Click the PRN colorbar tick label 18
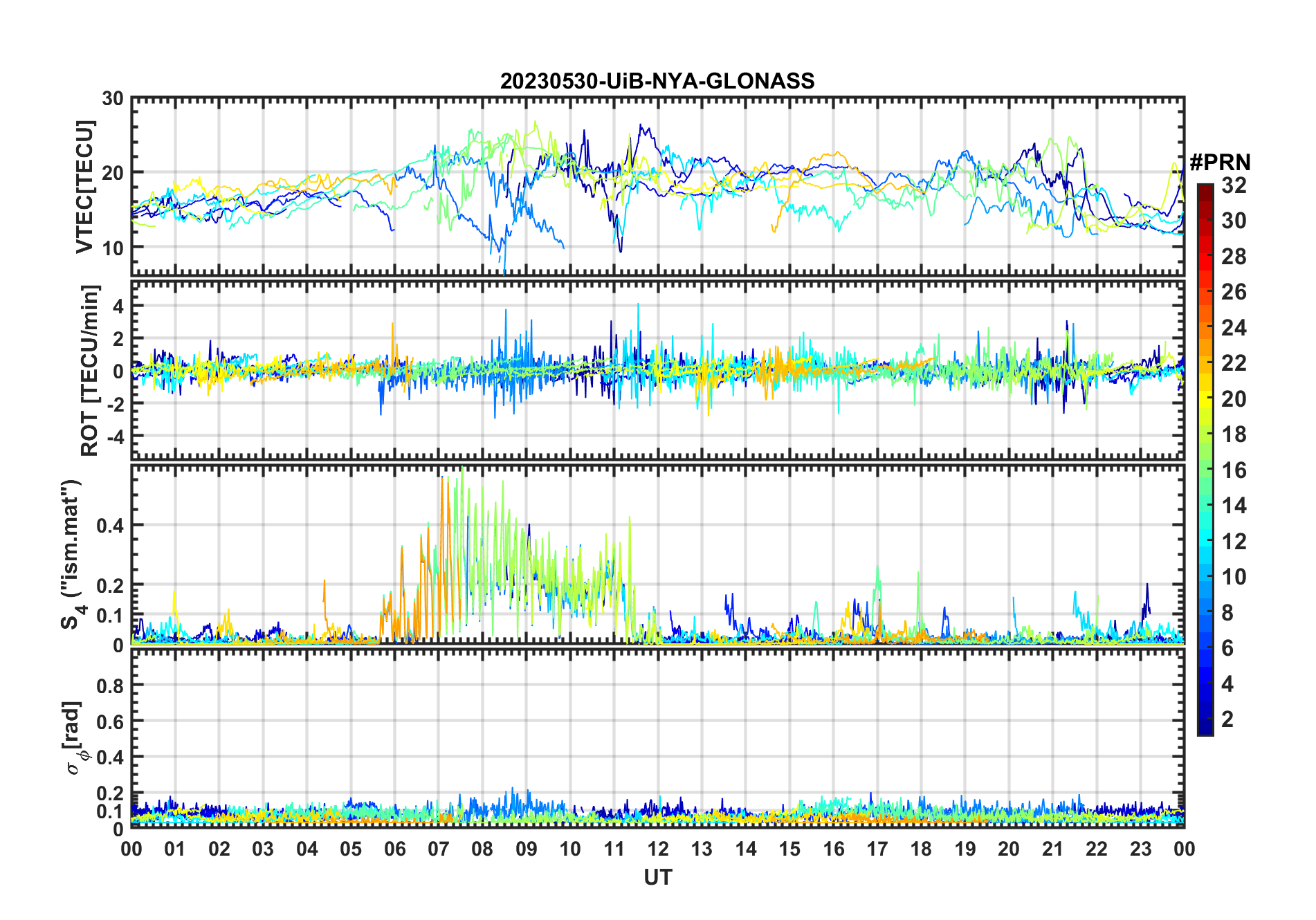This screenshot has height=920, width=1316. point(1234,434)
